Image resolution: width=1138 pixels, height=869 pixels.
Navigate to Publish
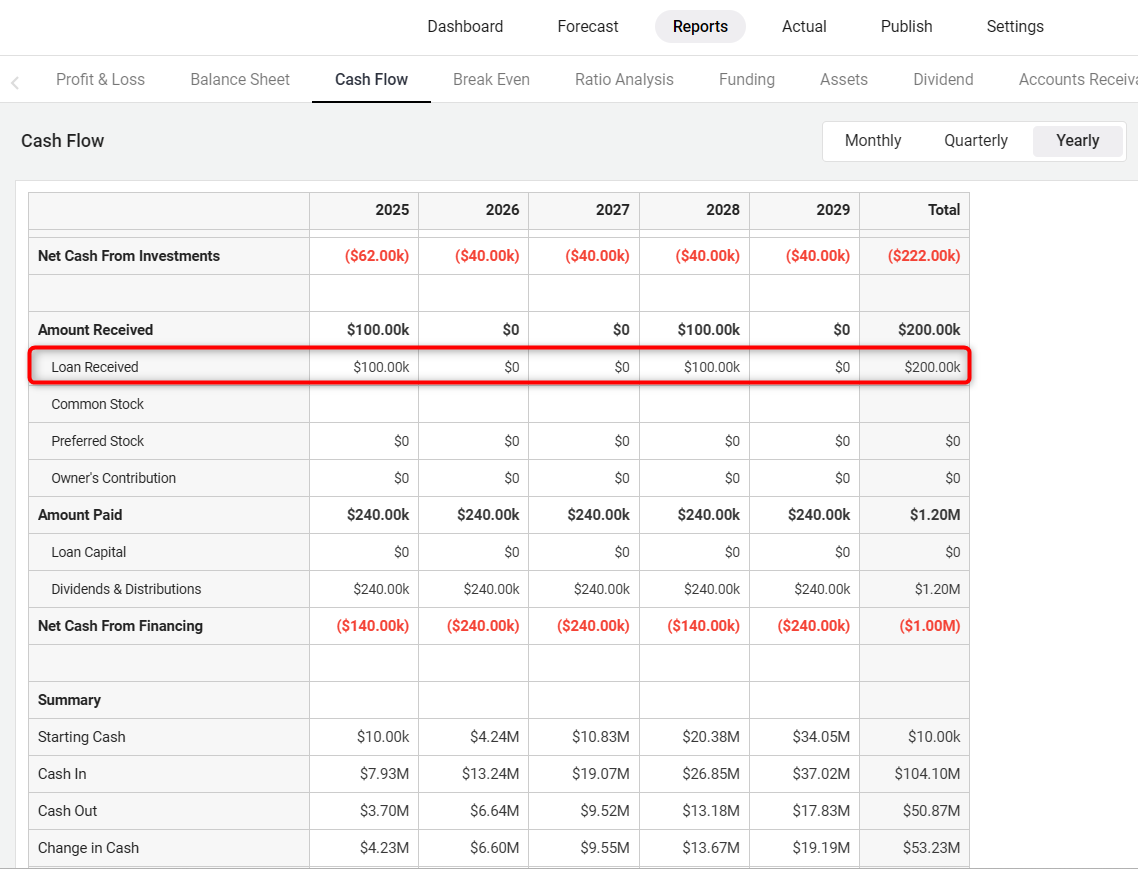[x=906, y=27]
